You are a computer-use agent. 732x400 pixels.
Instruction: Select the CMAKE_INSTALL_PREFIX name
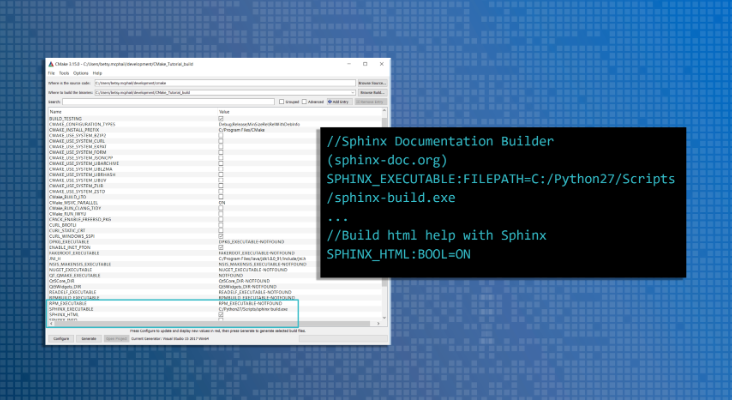click(x=74, y=130)
